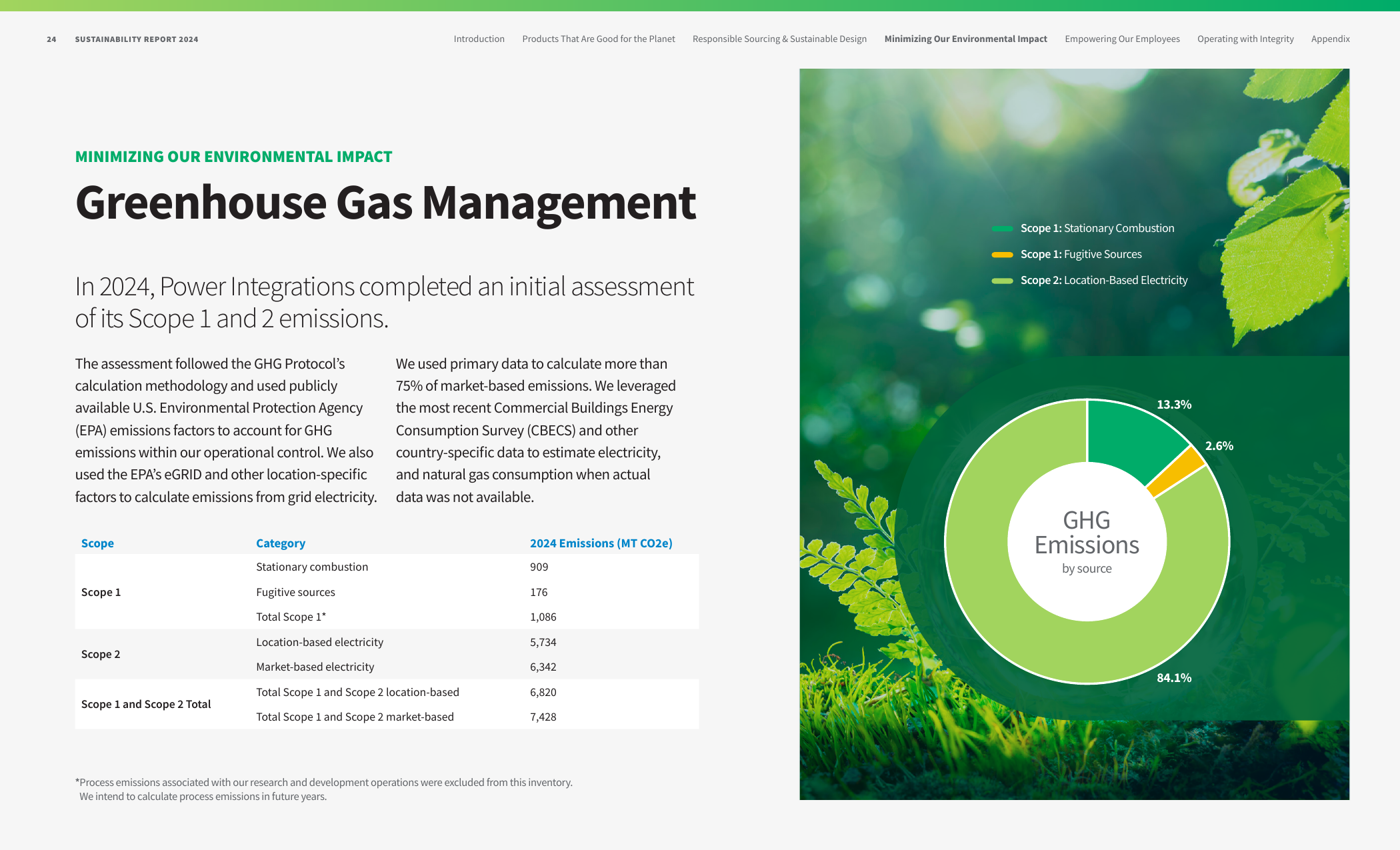1400x850 pixels.
Task: Click the Sustainability Report 2024 header
Action: click(x=136, y=39)
